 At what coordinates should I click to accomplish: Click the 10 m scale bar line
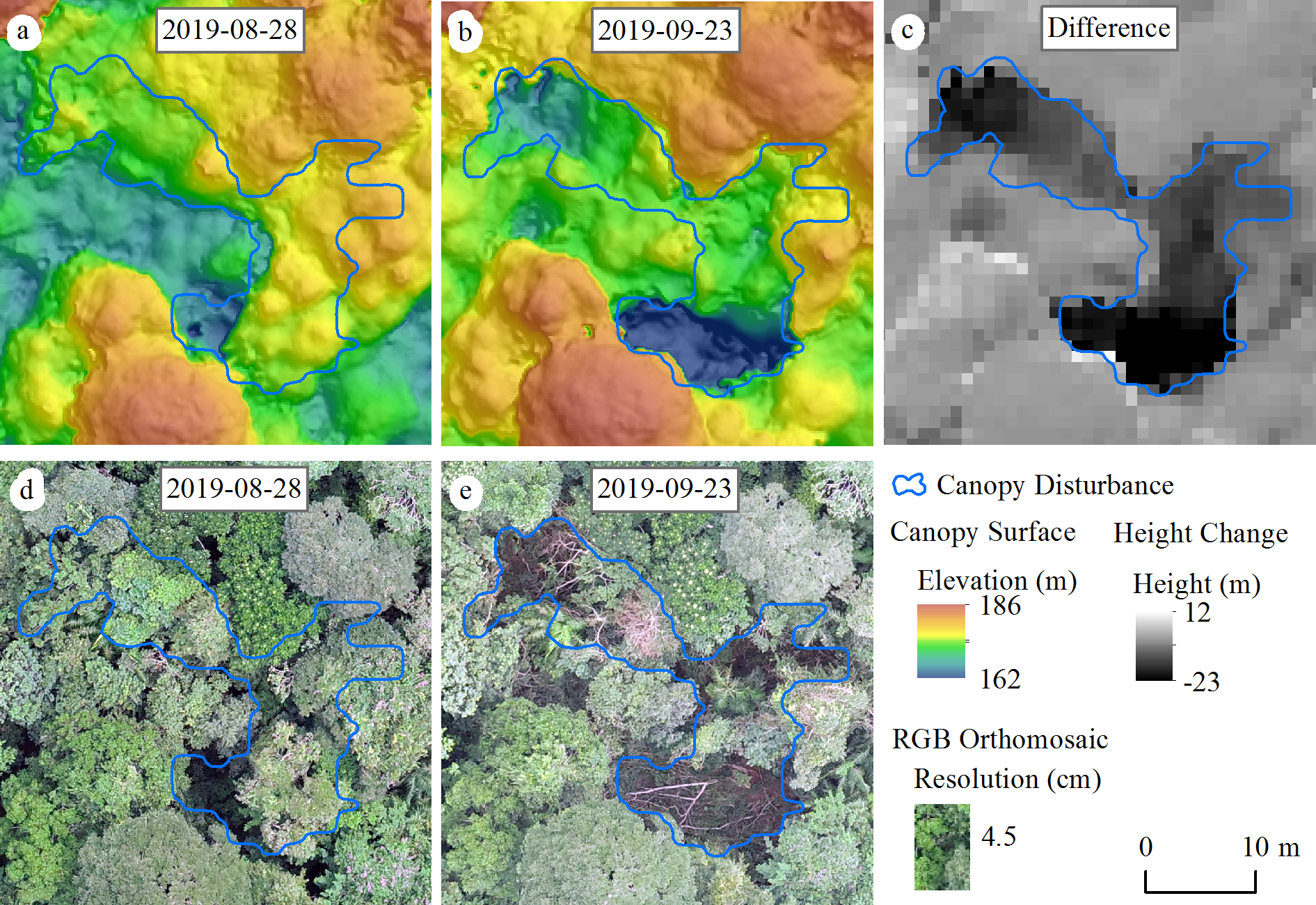[1200, 890]
